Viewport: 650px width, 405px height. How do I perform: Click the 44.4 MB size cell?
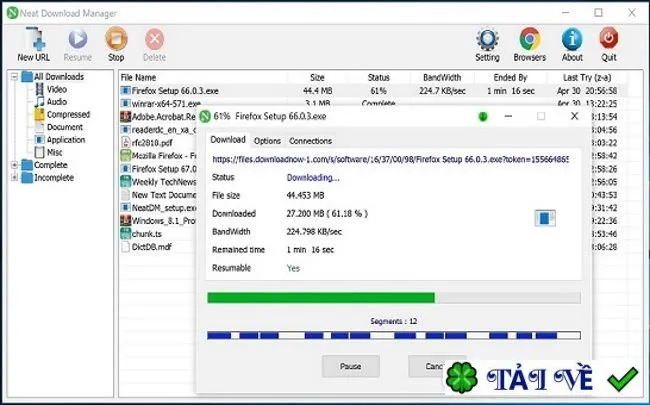[317, 91]
